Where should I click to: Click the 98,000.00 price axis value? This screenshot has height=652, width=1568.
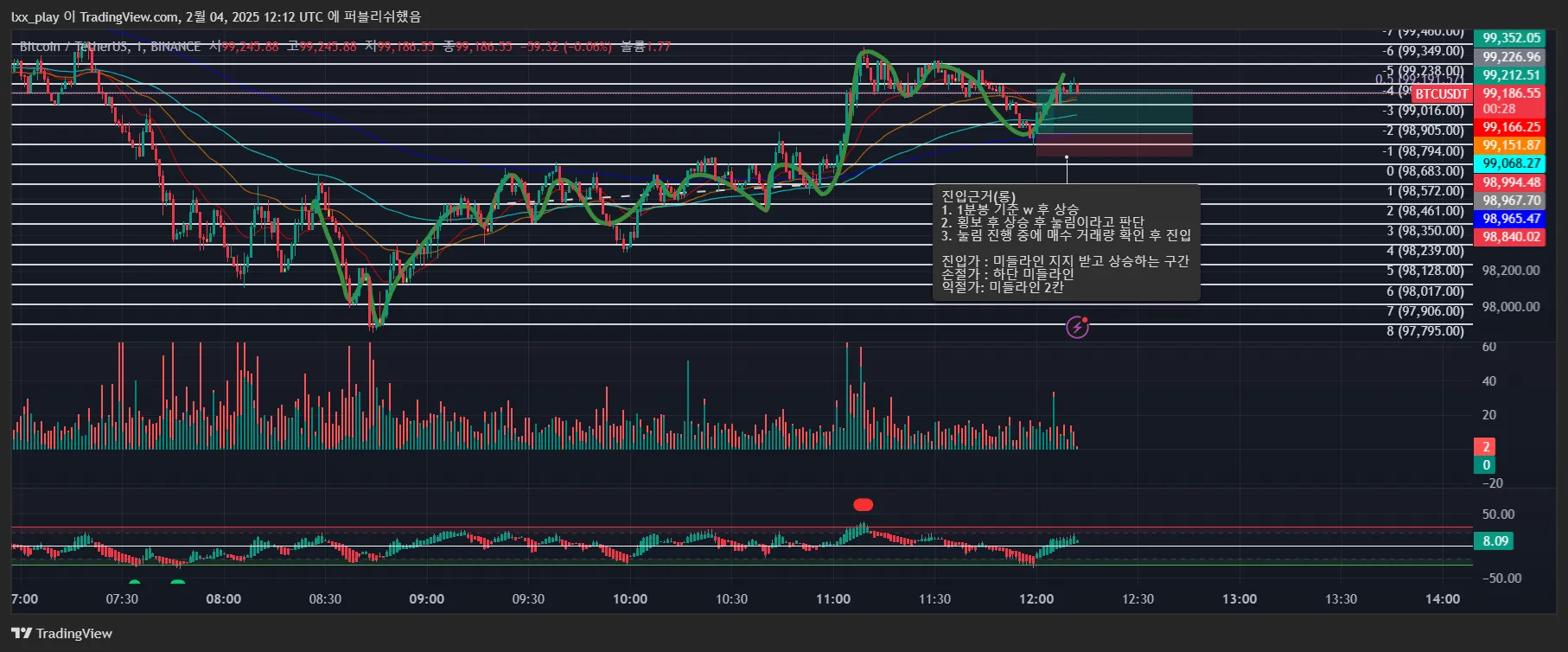(x=1511, y=307)
